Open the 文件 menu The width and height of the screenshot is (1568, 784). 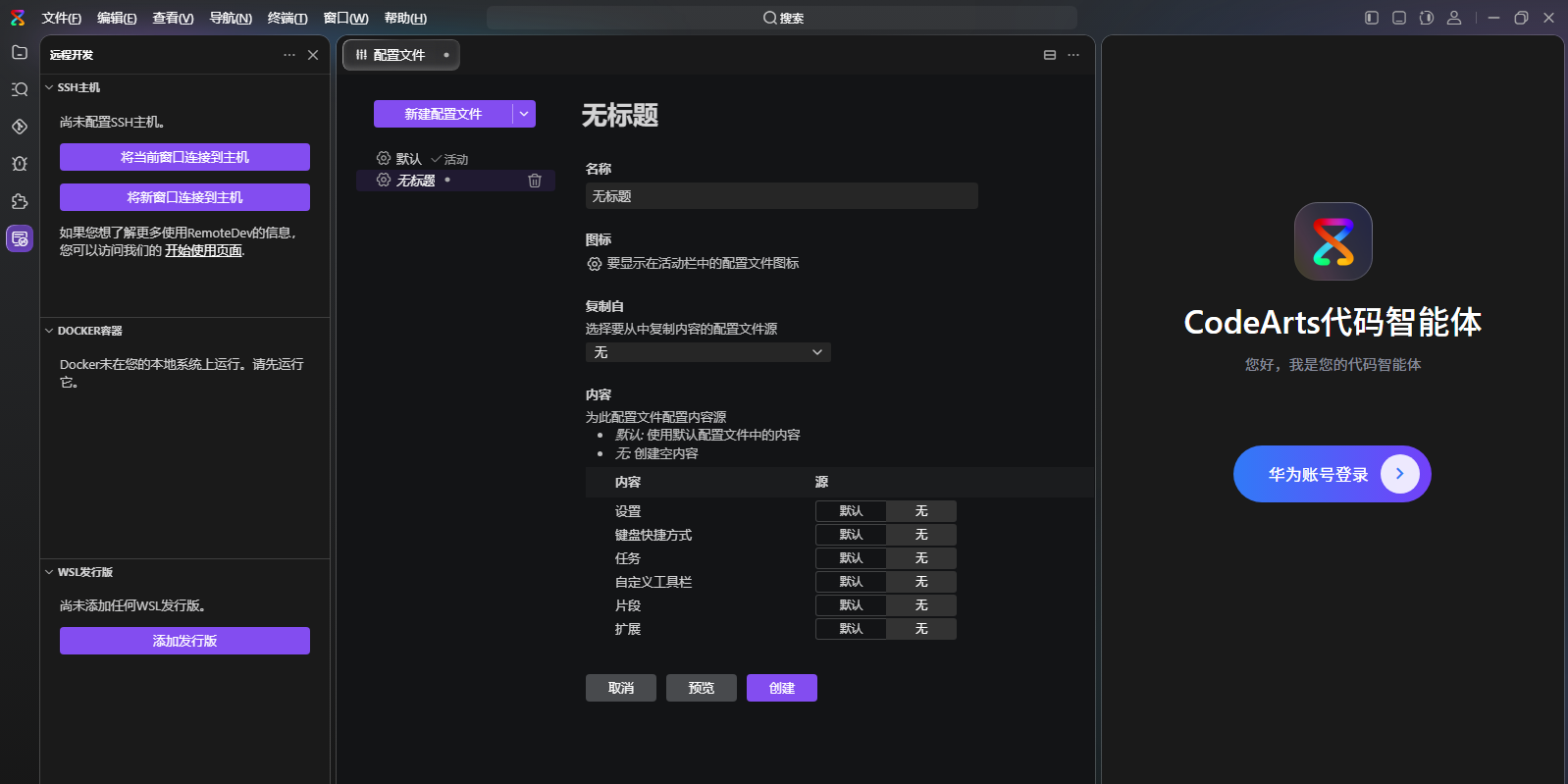[x=62, y=18]
